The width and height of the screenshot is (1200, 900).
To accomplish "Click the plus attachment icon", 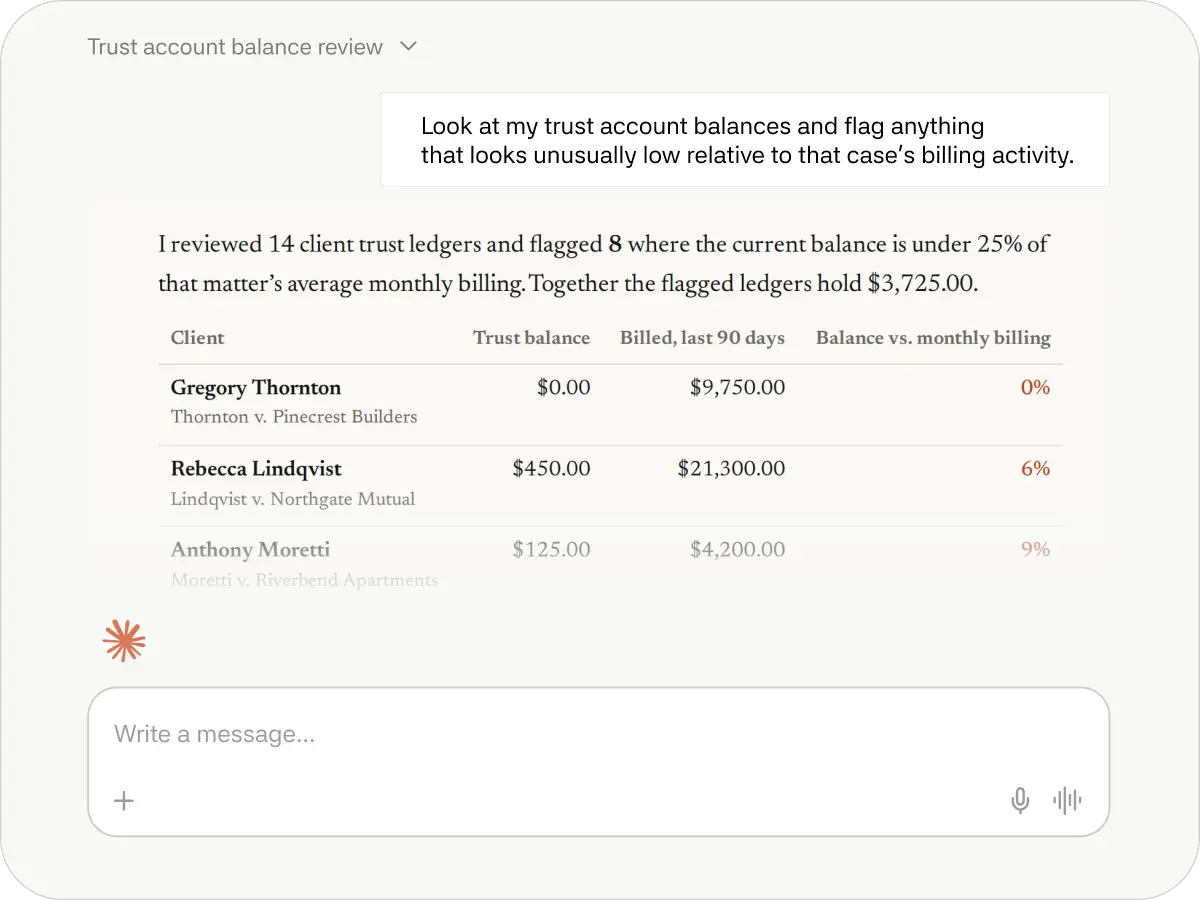I will click(124, 800).
